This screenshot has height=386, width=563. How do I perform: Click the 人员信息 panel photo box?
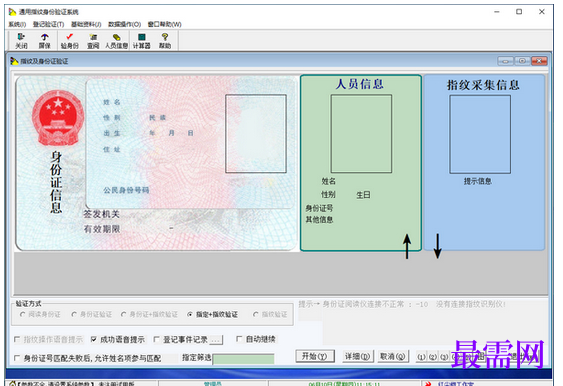tap(361, 134)
